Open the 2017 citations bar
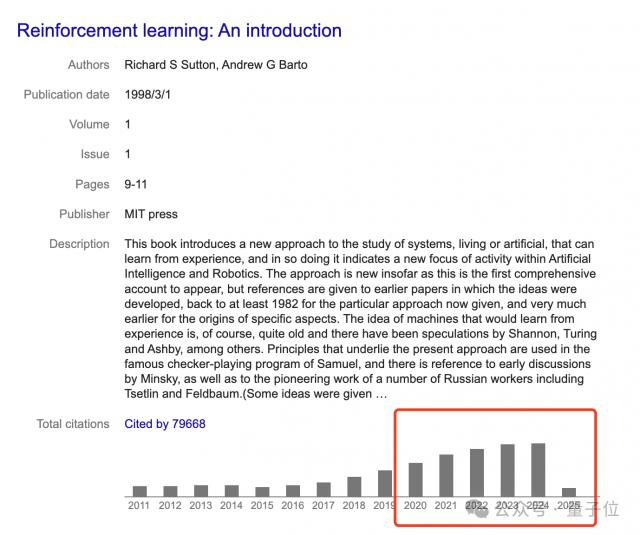Screen dimensions: 640x535 [323, 489]
